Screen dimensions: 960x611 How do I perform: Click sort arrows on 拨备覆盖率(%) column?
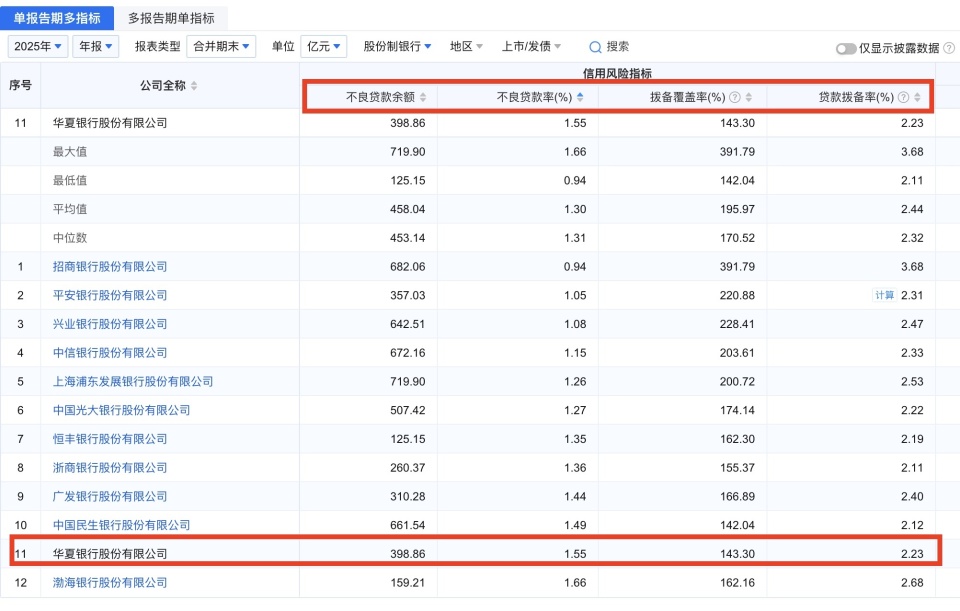[749, 97]
